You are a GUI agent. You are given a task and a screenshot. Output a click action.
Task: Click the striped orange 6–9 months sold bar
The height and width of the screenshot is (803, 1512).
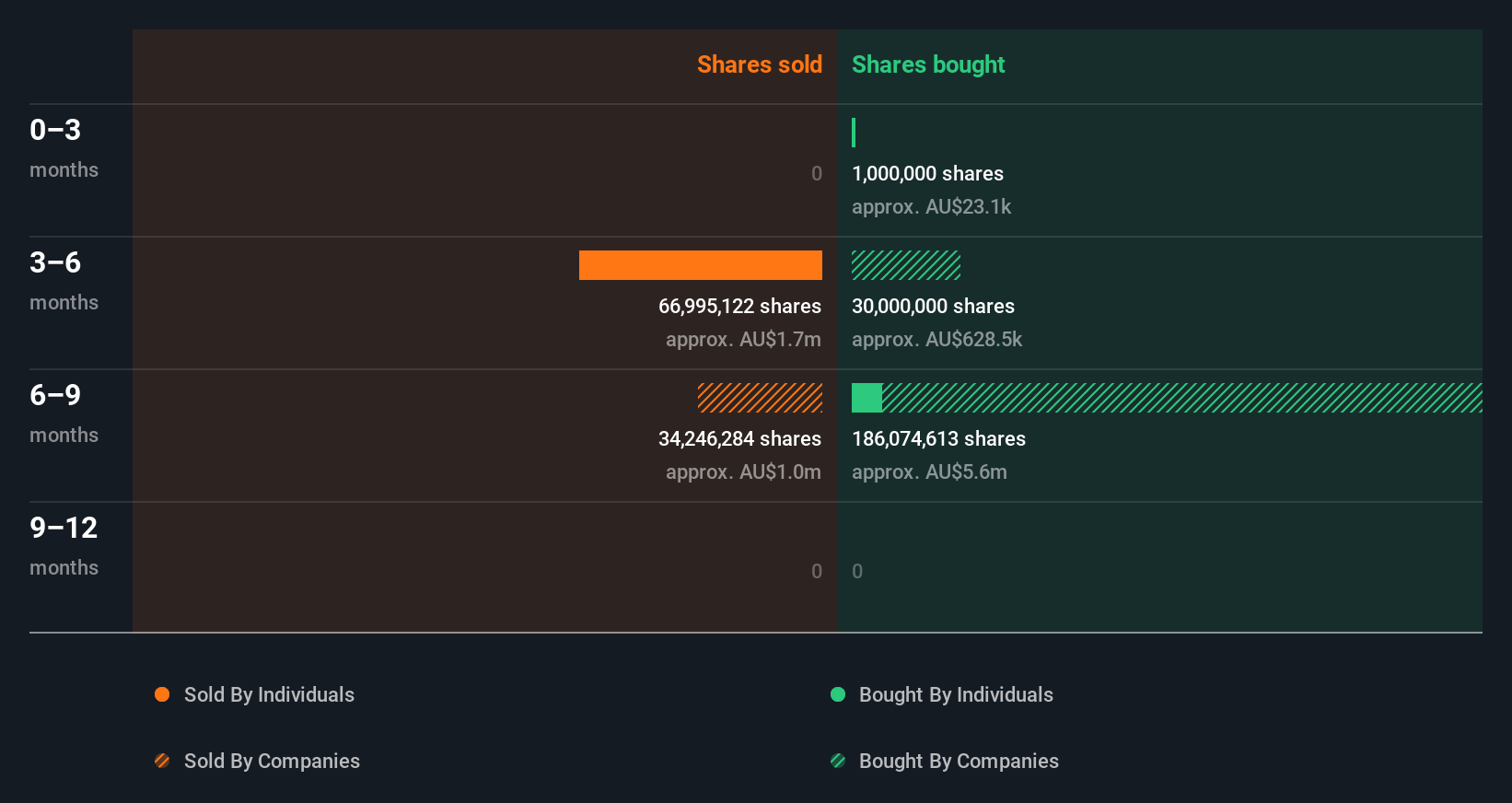click(x=760, y=398)
